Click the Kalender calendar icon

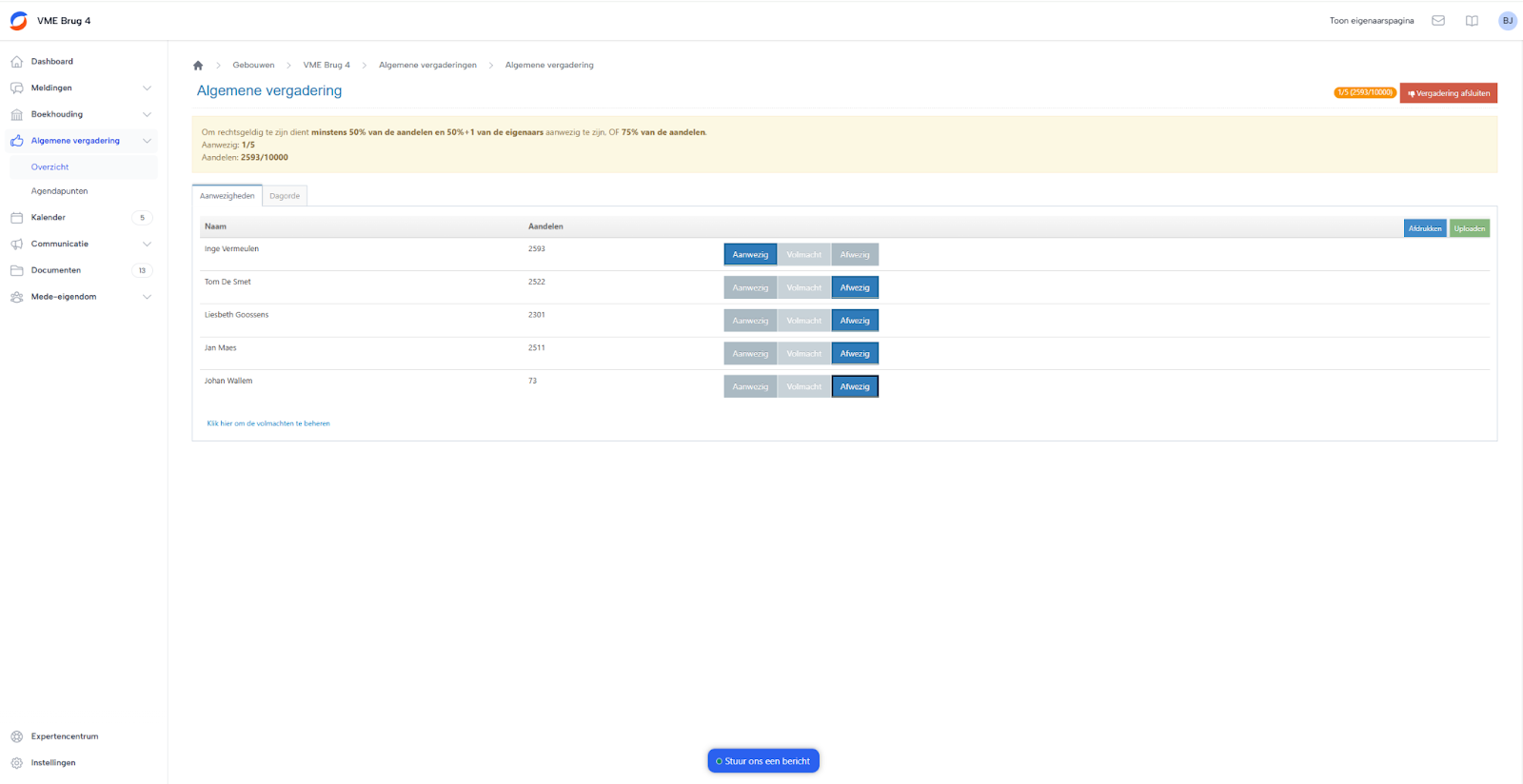17,218
